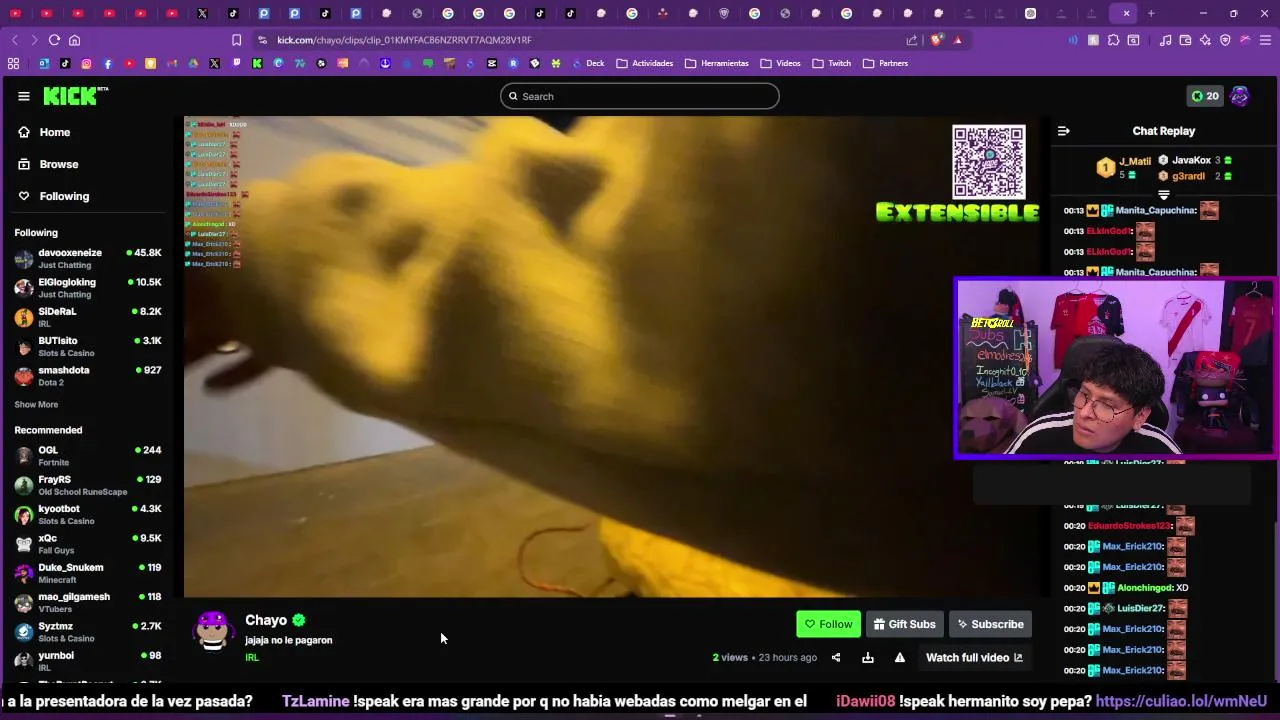Open the apps grid icon in bookmarks bar
This screenshot has height=720, width=1280.
pyautogui.click(x=13, y=63)
